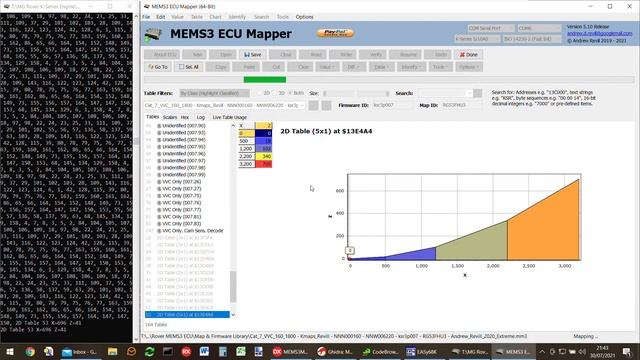Screen dimensions: 640x360
Task: Select the Tables tab
Action: (152, 117)
